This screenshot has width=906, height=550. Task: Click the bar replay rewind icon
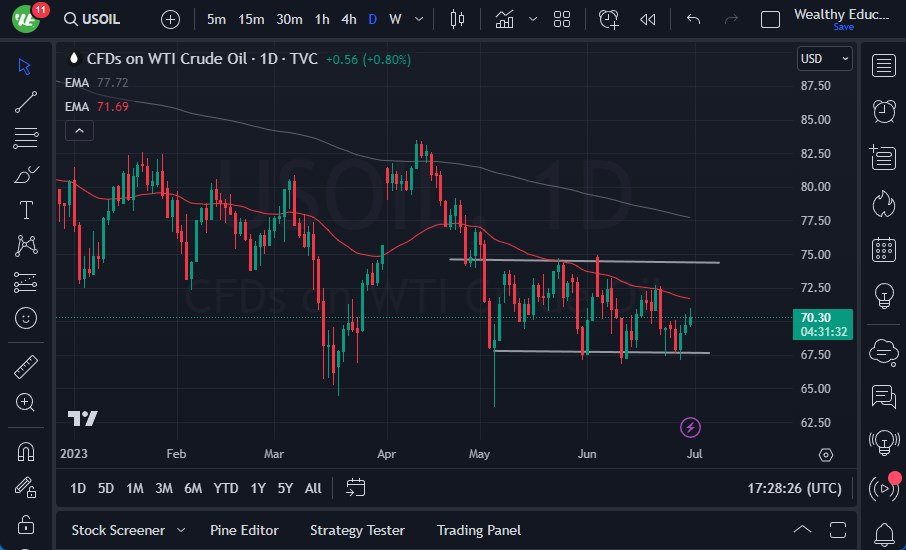point(648,19)
